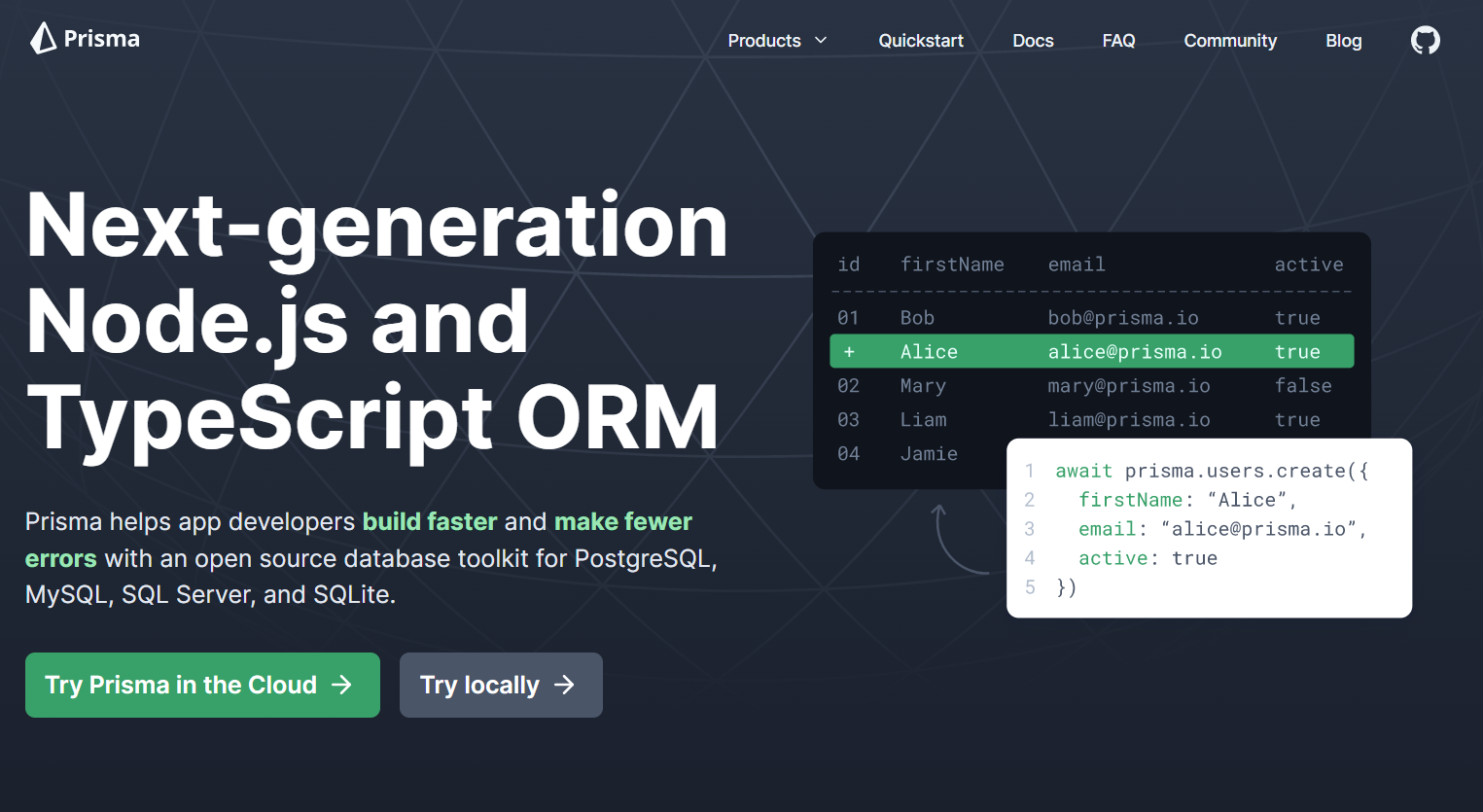1483x812 pixels.
Task: Visit the Community nav link
Action: click(x=1230, y=41)
